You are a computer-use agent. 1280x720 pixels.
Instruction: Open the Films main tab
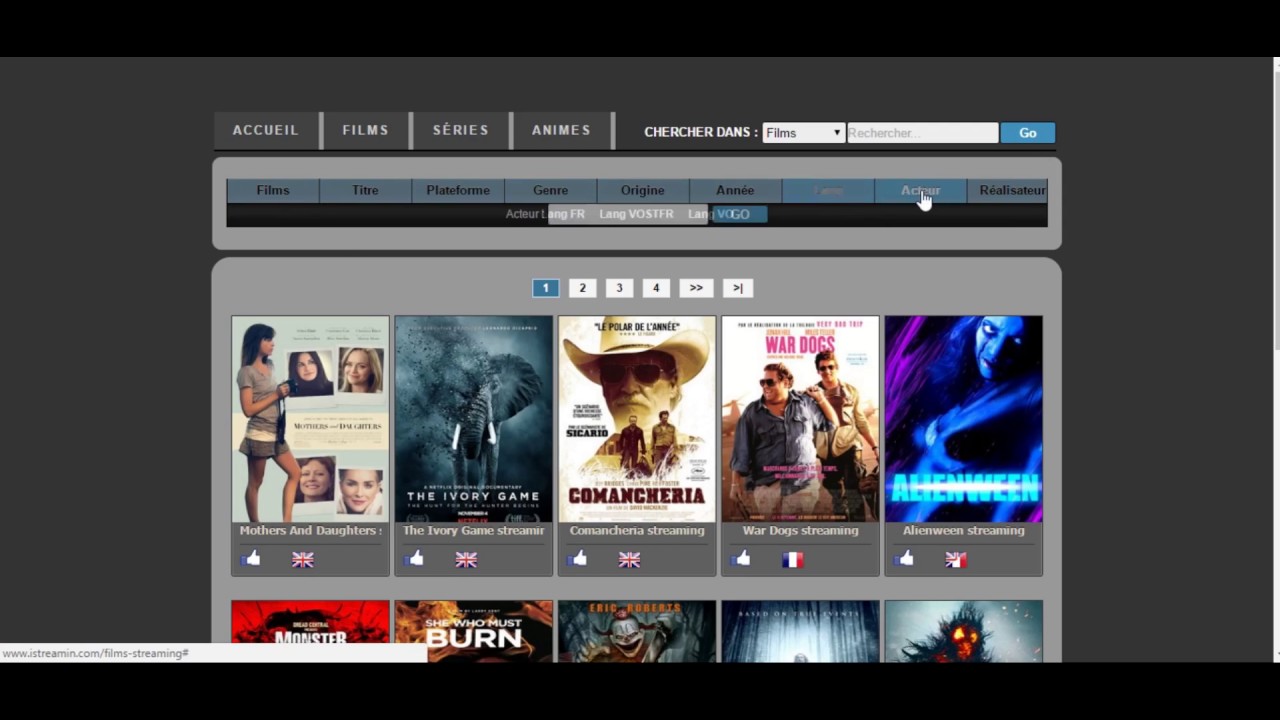[x=366, y=130]
